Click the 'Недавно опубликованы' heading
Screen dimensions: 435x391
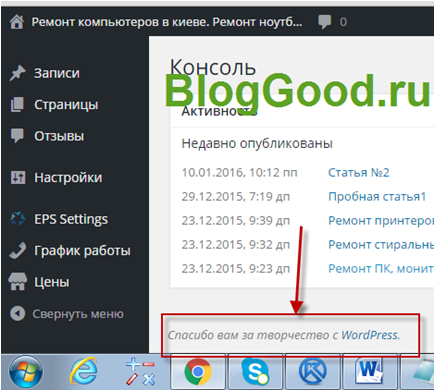point(257,143)
